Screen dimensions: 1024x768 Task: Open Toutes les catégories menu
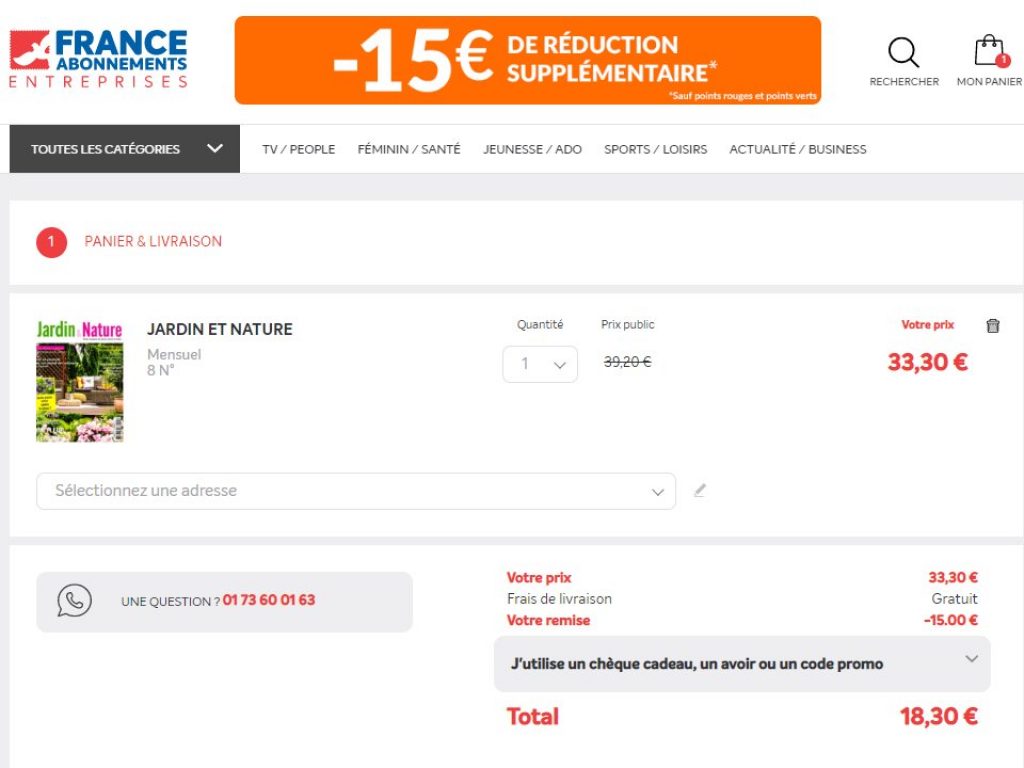tap(125, 149)
